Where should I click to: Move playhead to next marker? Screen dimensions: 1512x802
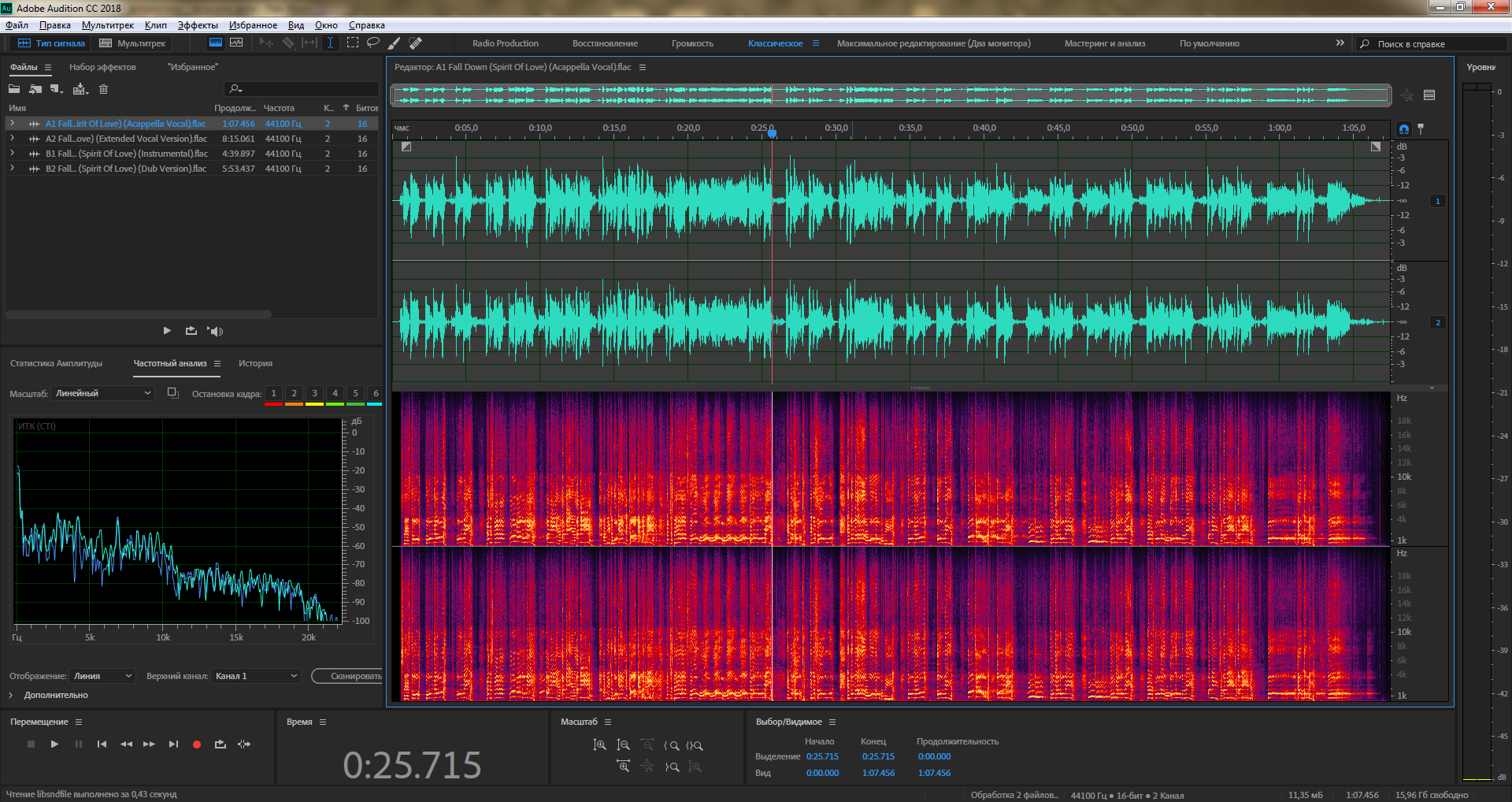(173, 744)
